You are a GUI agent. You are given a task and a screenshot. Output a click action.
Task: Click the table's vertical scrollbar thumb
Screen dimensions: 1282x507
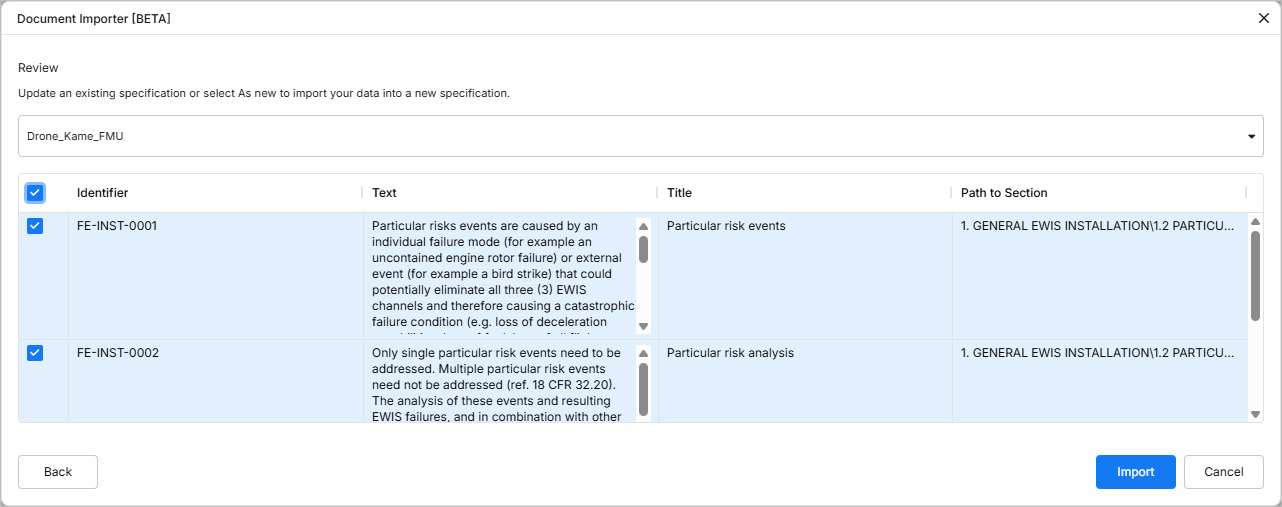[x=1255, y=275]
